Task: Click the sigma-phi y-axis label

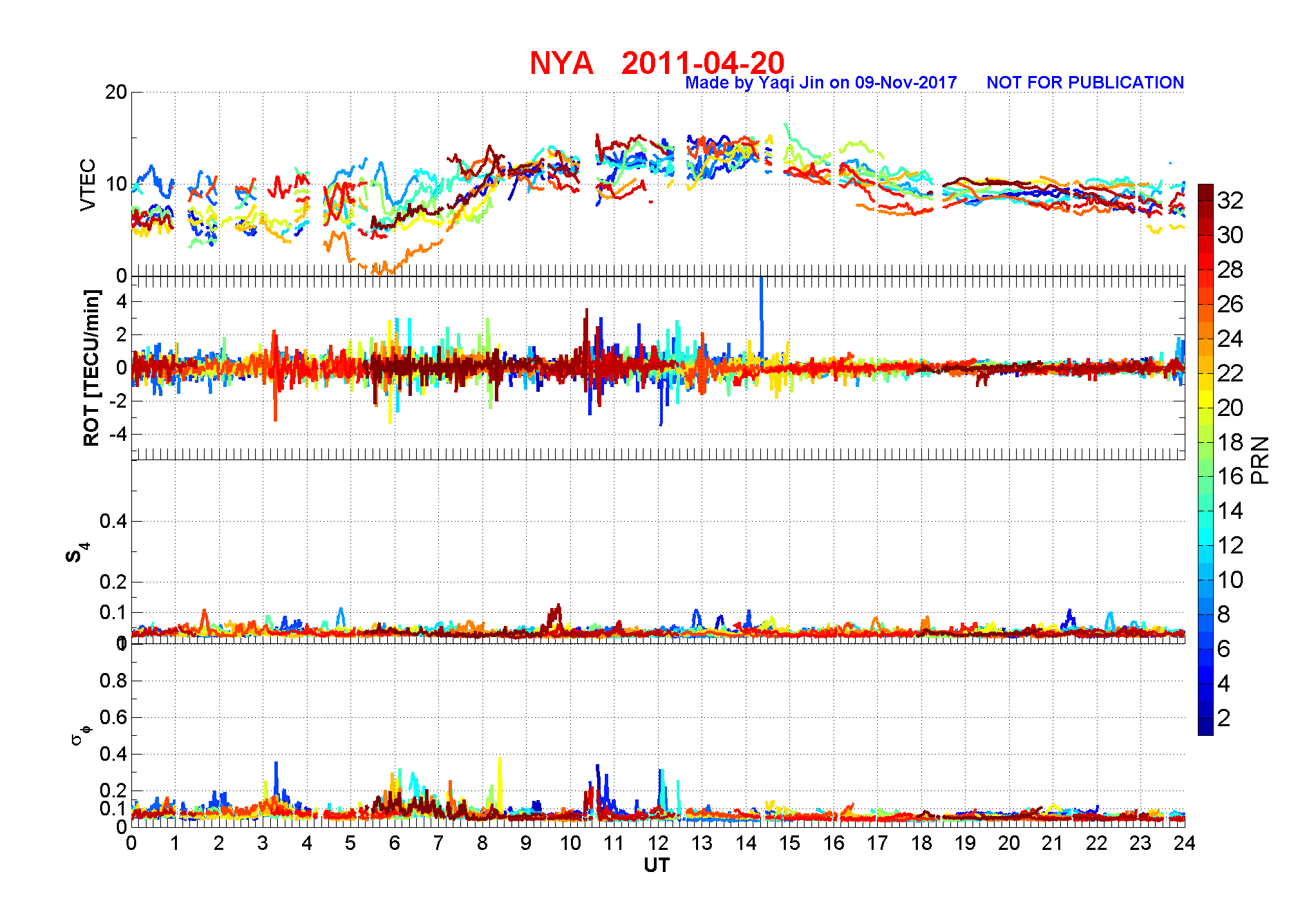Action: coord(80,735)
